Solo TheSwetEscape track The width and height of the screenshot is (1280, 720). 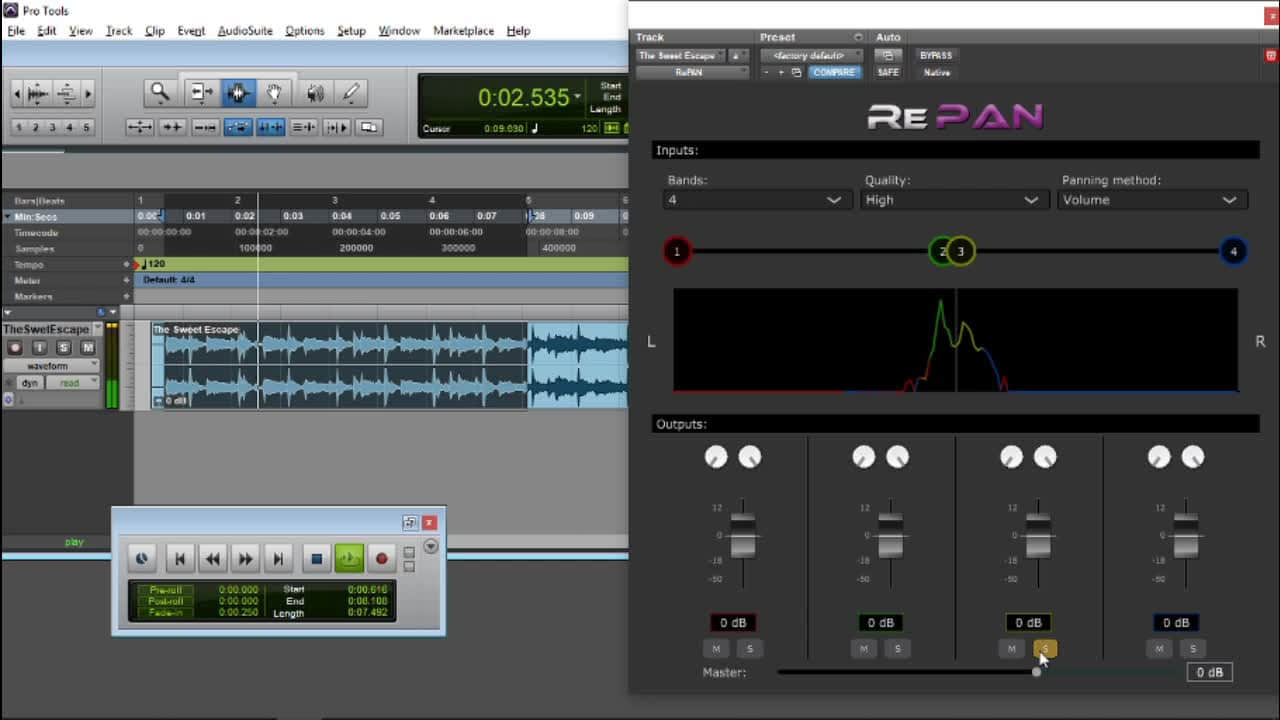point(63,347)
